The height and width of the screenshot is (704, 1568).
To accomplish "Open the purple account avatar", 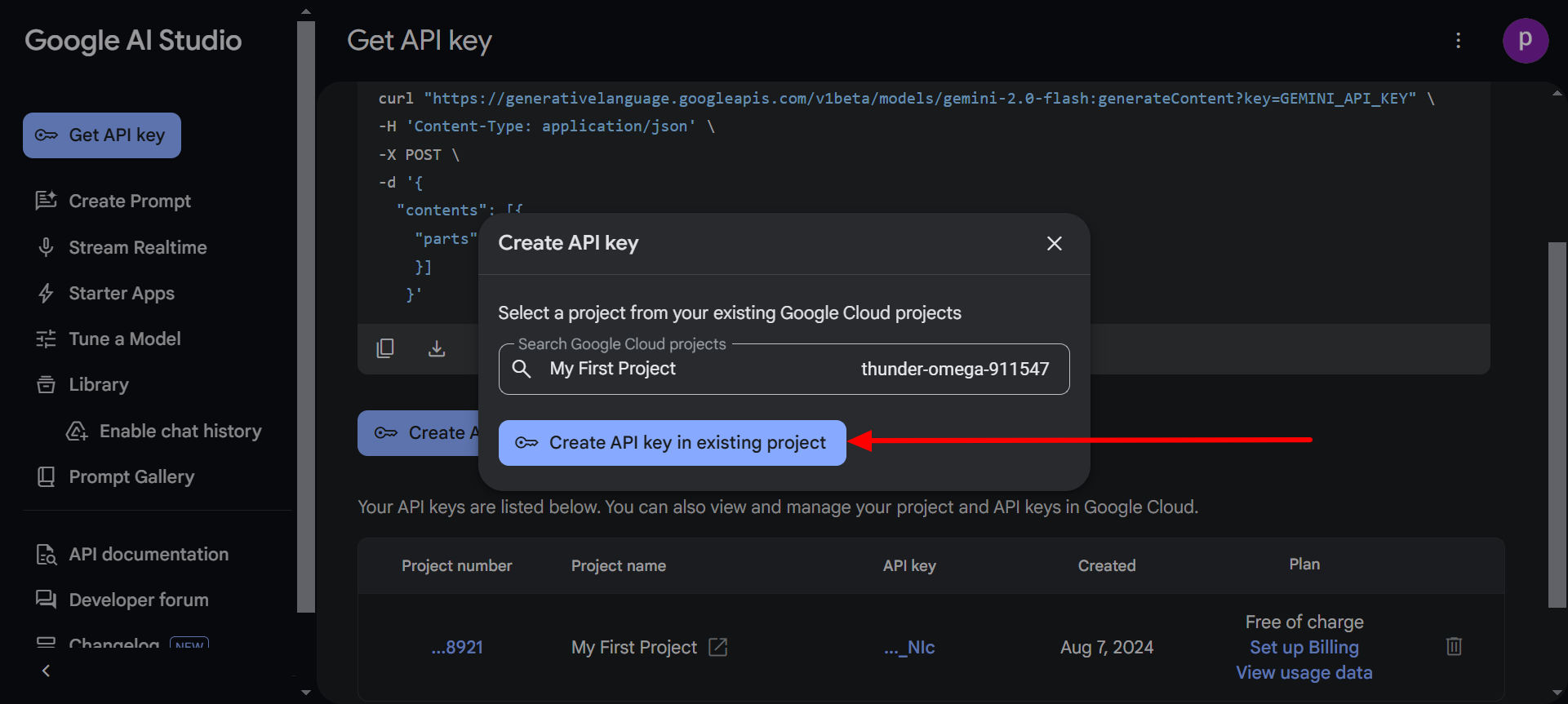I will [1526, 40].
